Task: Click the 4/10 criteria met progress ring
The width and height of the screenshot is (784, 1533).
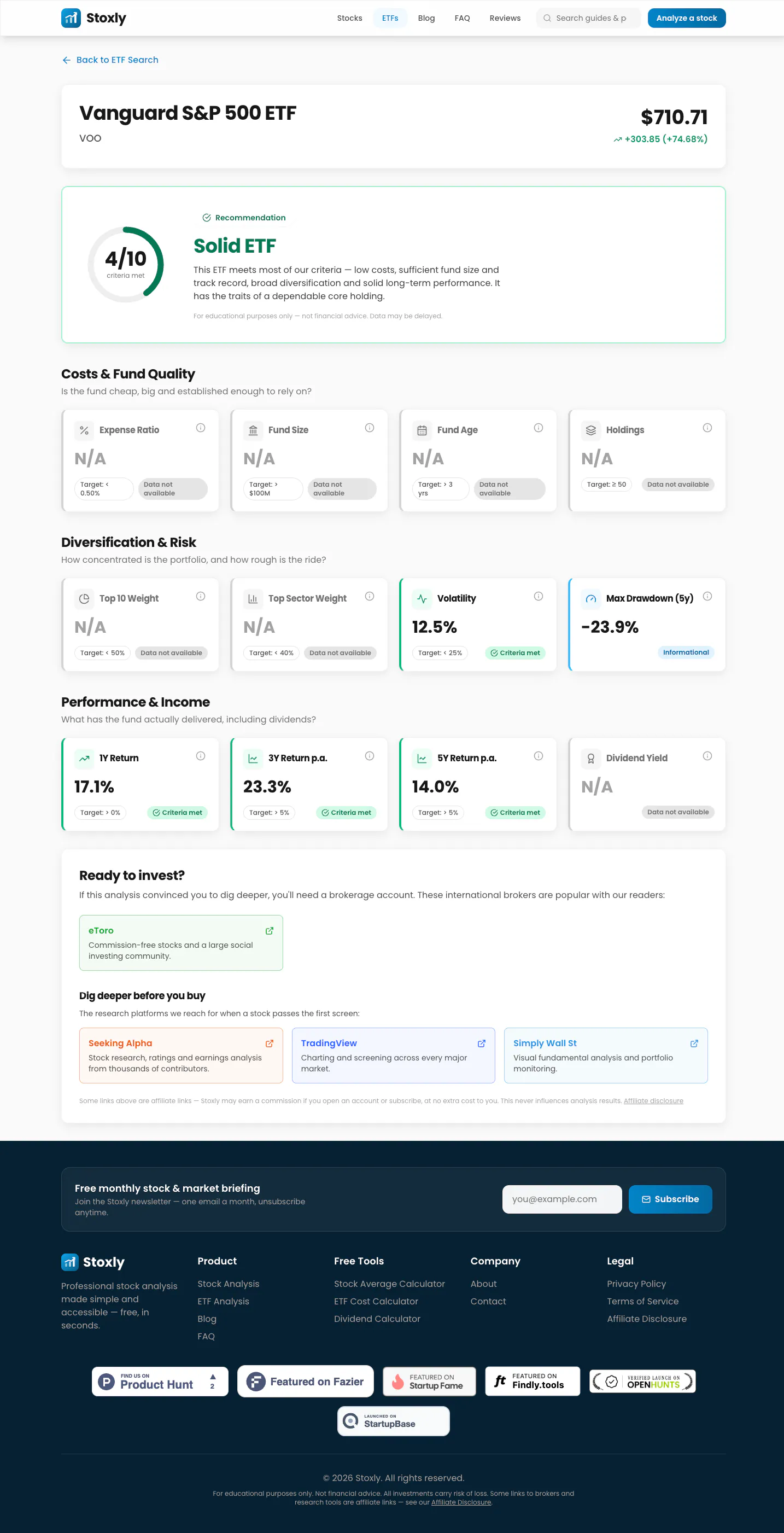Action: [x=126, y=264]
